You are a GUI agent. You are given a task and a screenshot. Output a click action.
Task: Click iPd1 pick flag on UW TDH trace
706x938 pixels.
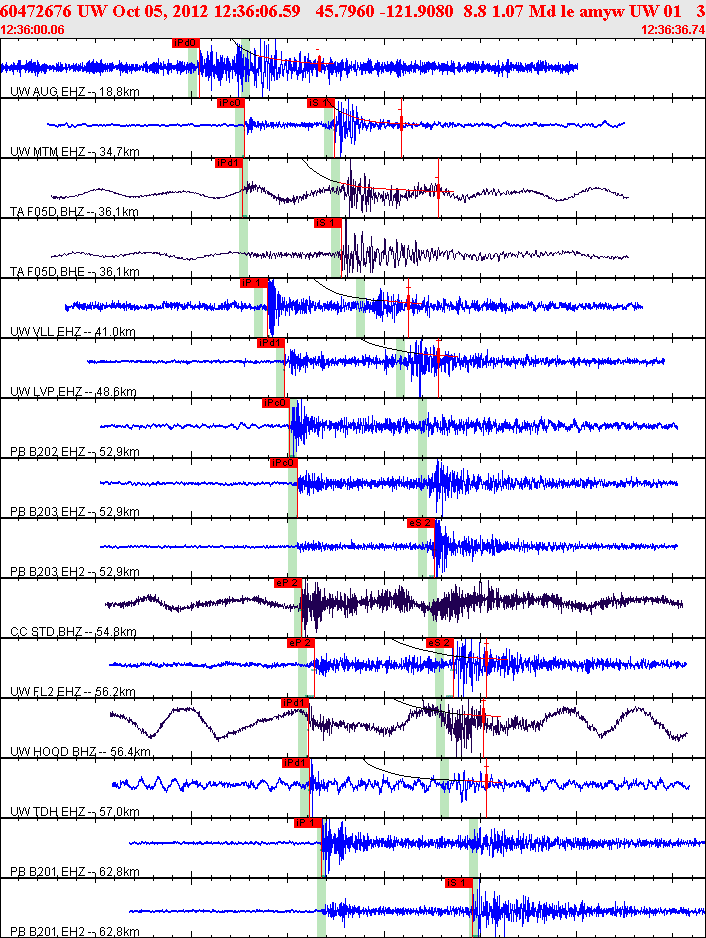pos(296,763)
